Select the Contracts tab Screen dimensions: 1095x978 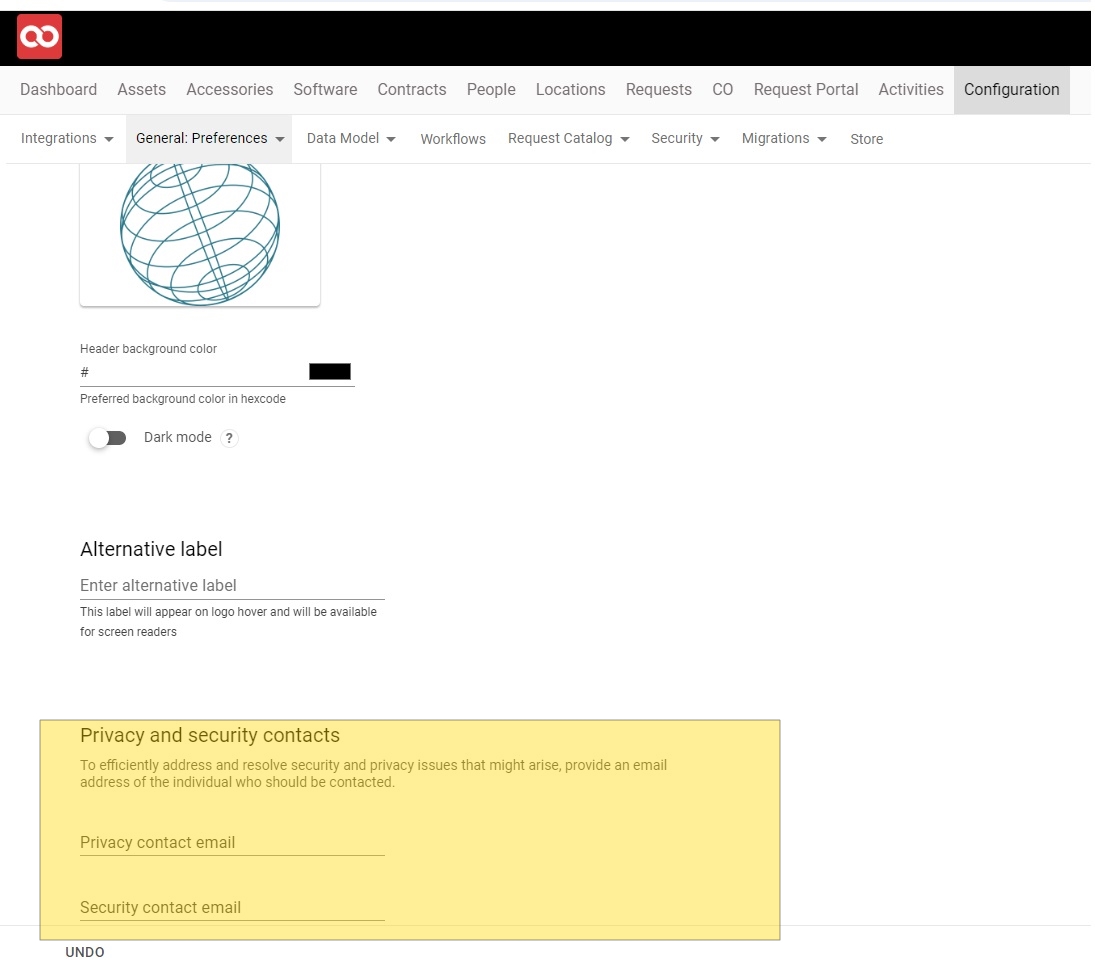point(412,89)
